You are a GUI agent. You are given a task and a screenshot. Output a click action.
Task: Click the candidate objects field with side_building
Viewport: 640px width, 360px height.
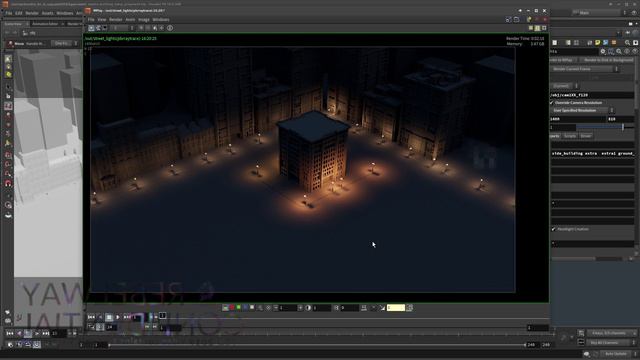click(592, 153)
